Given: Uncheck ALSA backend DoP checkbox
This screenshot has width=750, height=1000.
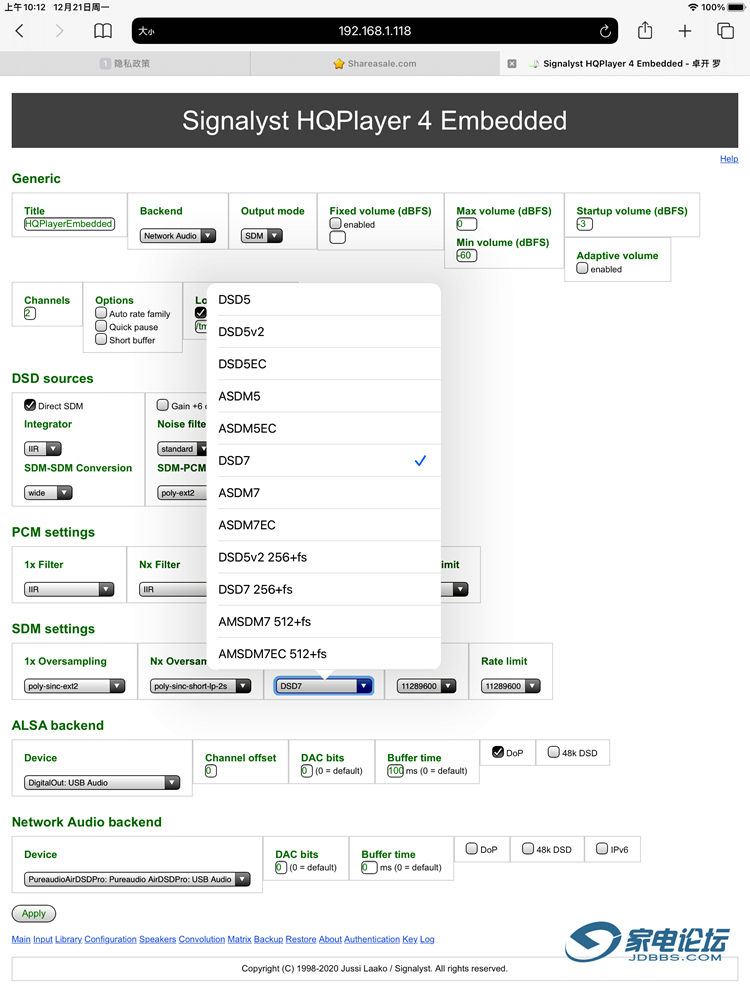Looking at the screenshot, I should click(498, 752).
